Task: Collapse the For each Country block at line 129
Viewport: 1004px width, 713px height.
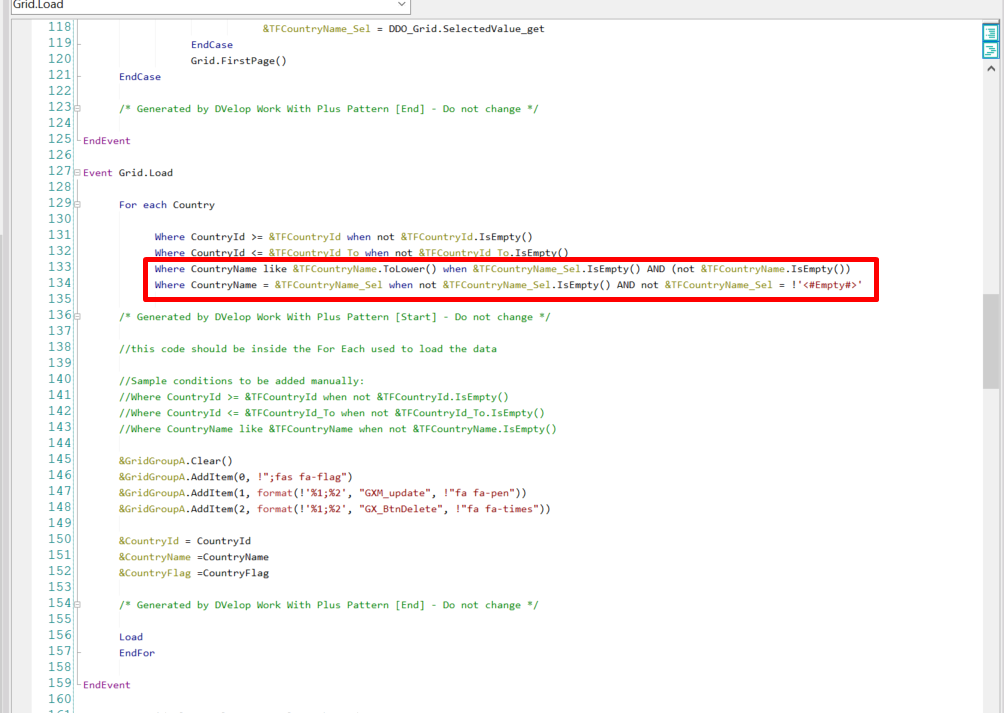Action: [x=77, y=205]
